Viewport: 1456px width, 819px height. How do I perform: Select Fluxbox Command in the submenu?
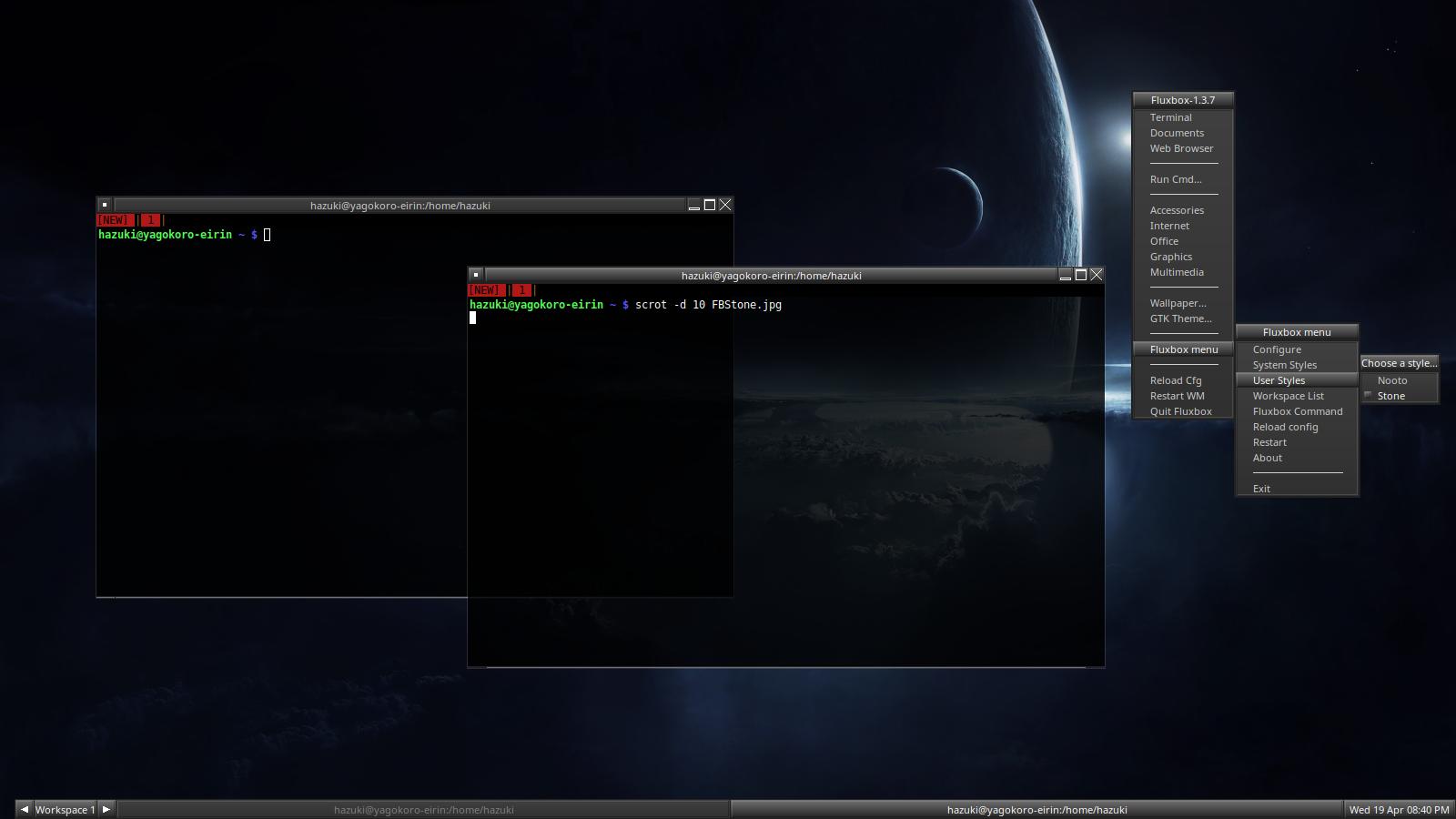pyautogui.click(x=1297, y=411)
